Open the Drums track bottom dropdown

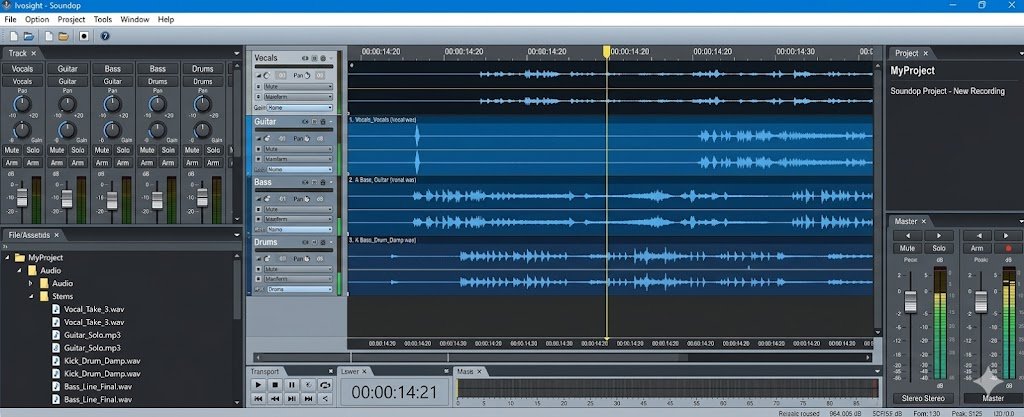(x=300, y=289)
